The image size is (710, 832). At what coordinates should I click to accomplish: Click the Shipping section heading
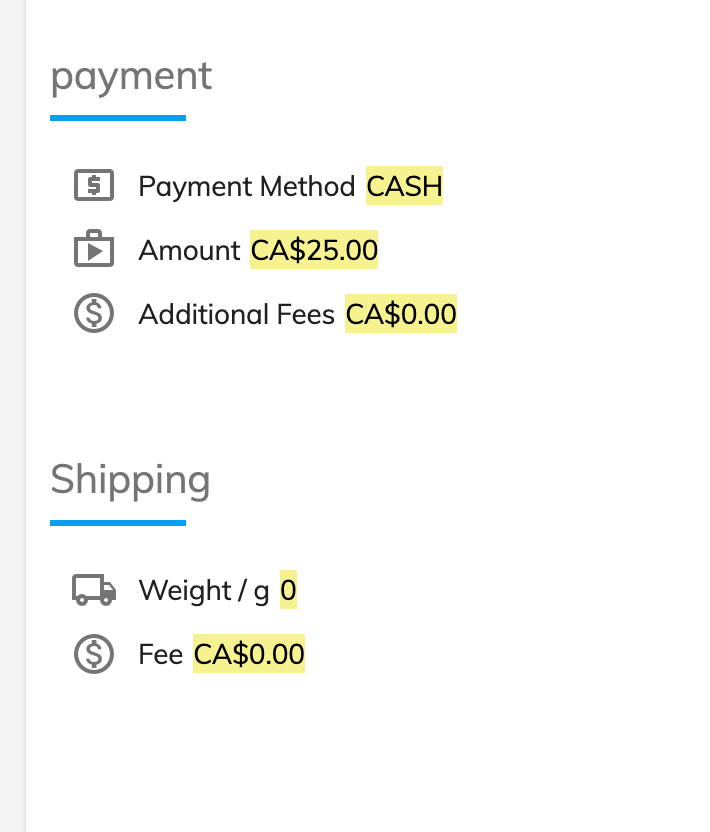tap(131, 480)
